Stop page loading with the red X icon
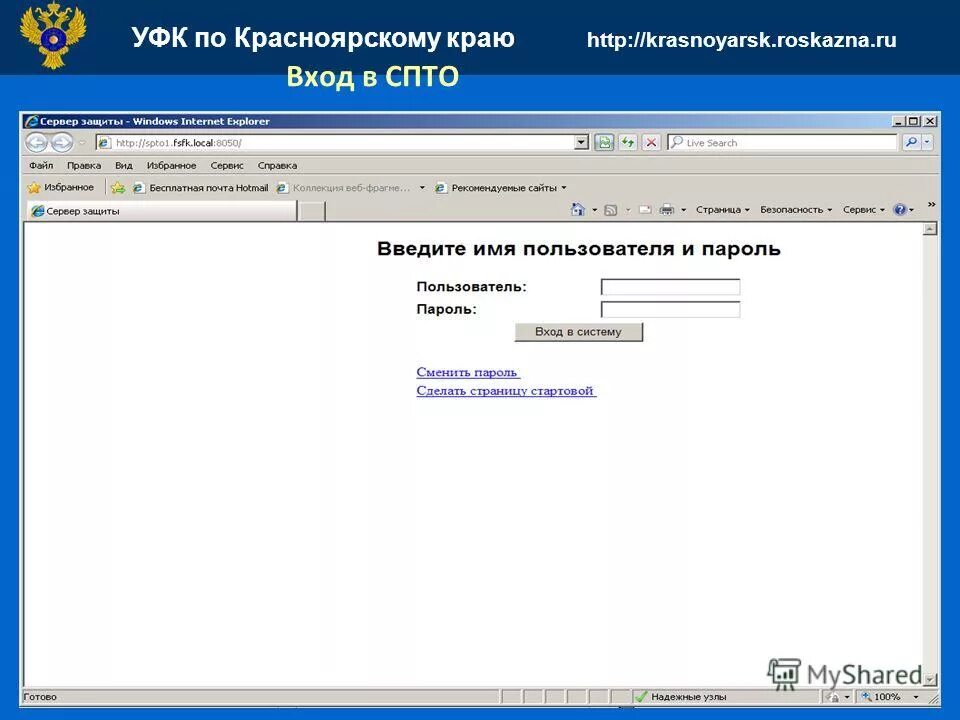This screenshot has width=960, height=720. [649, 142]
